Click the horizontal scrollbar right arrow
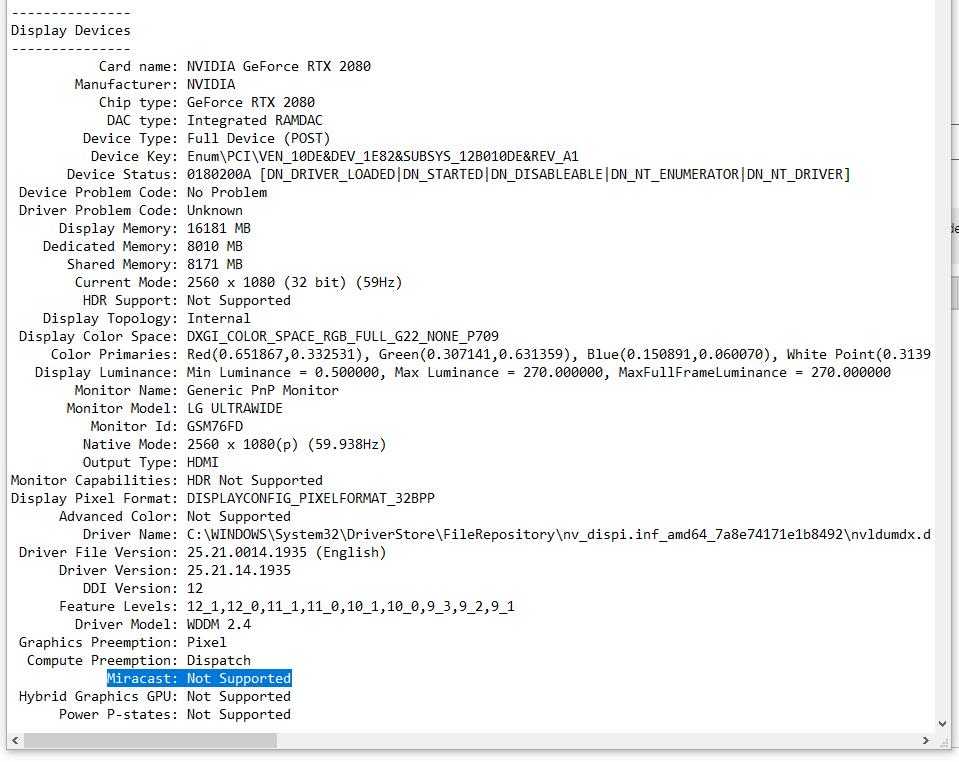 coord(925,741)
